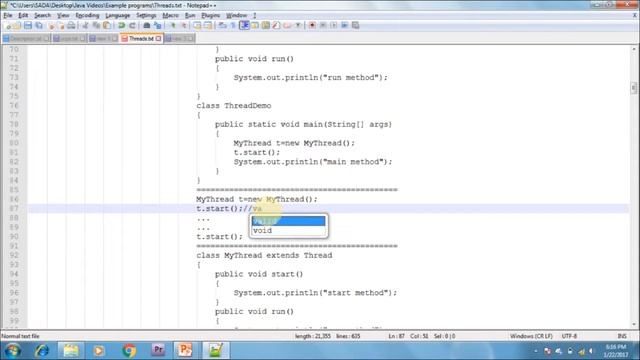Image resolution: width=640 pixels, height=360 pixels.
Task: Open the View menu
Action: pos(63,16)
